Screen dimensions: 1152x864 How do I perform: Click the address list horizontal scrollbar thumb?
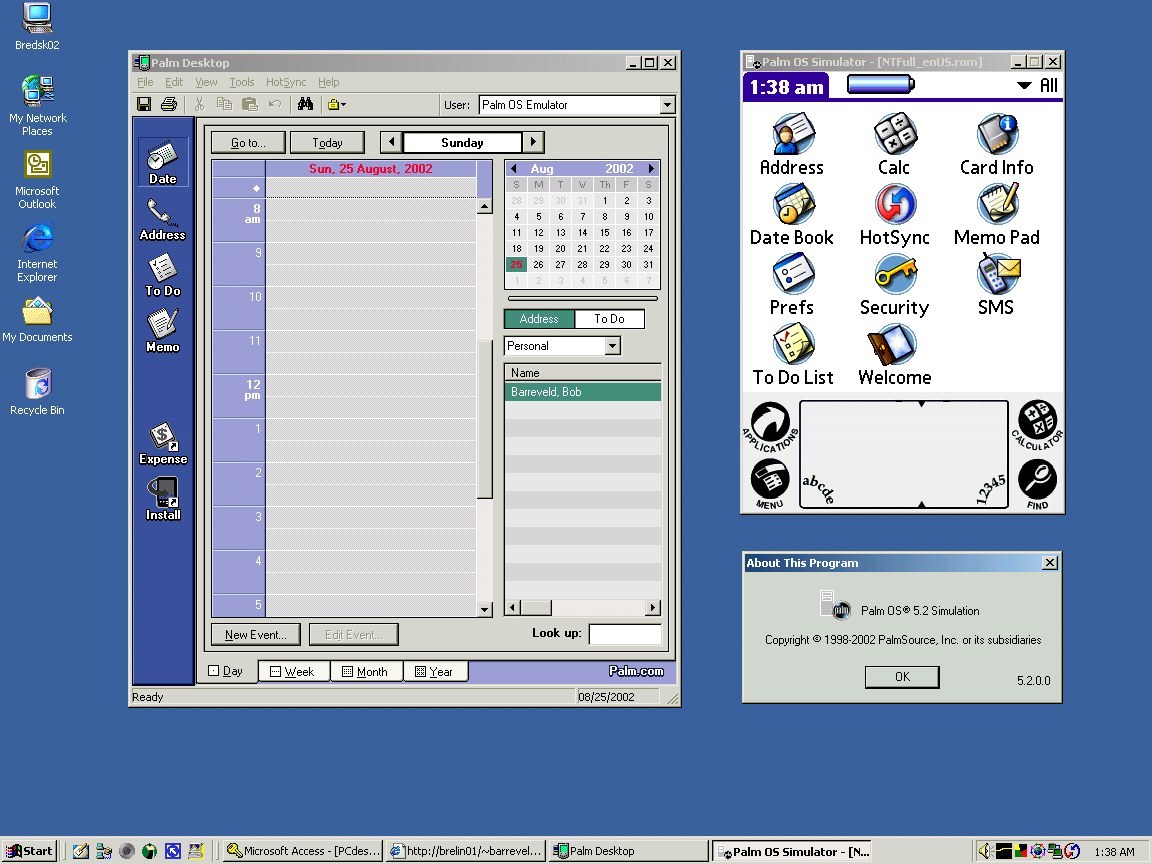tap(536, 608)
